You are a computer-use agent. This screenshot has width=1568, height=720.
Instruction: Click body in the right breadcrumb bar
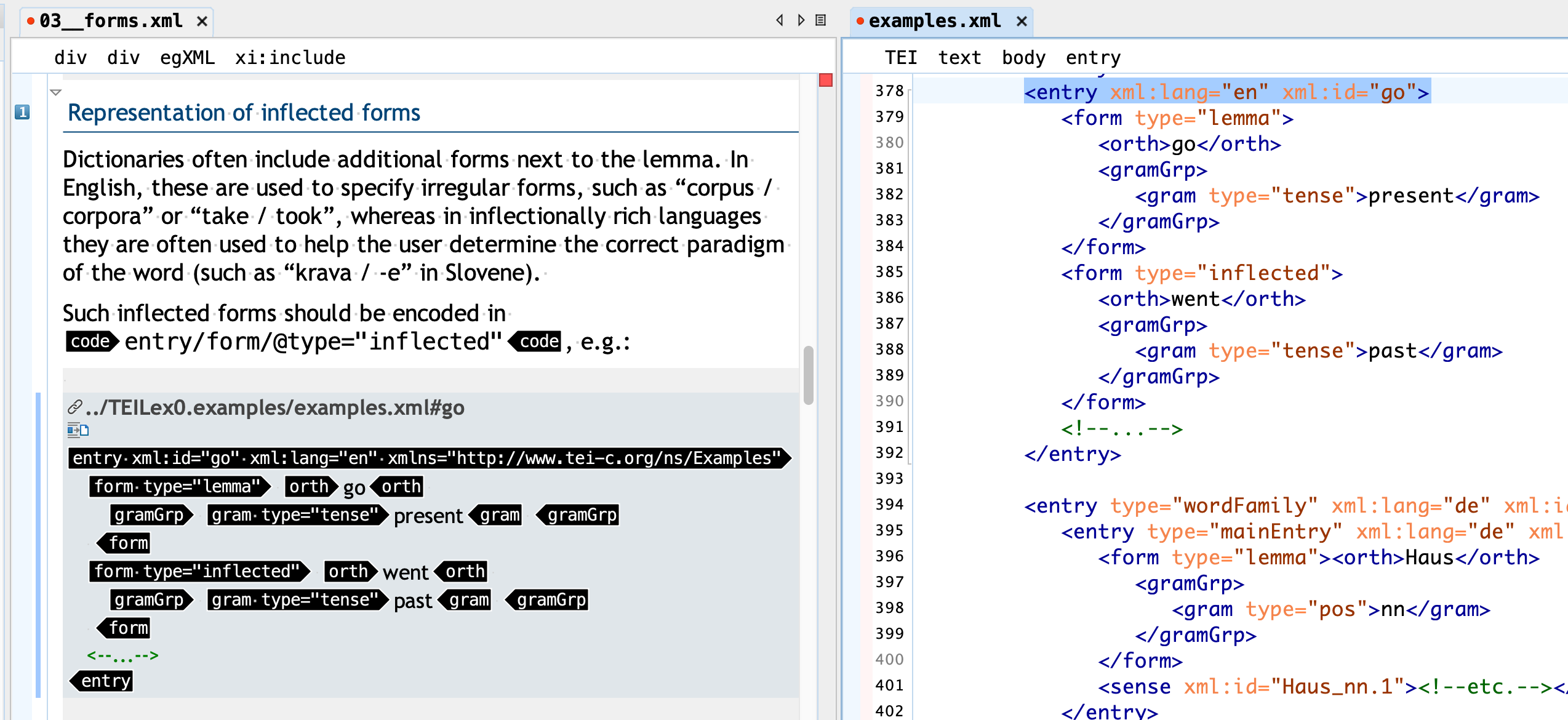point(1023,58)
